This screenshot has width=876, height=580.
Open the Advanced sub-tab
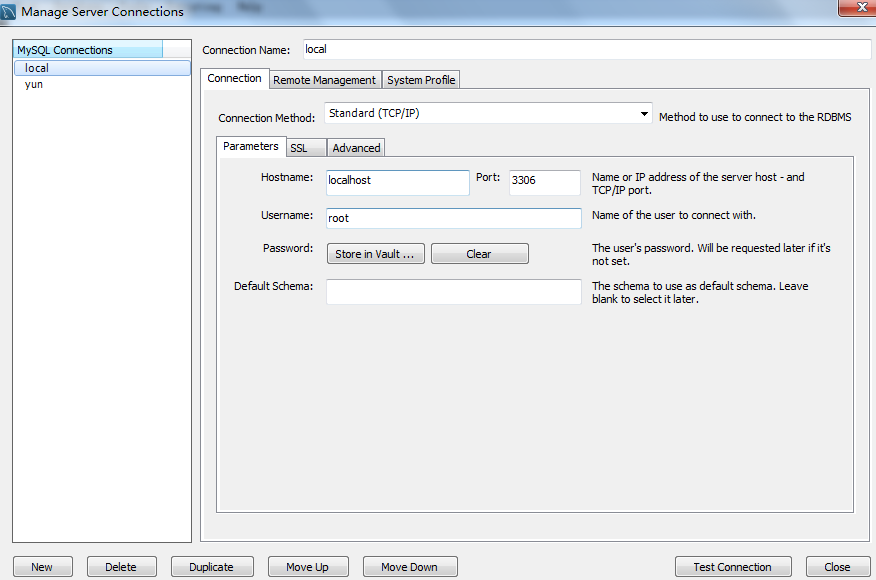[x=356, y=148]
